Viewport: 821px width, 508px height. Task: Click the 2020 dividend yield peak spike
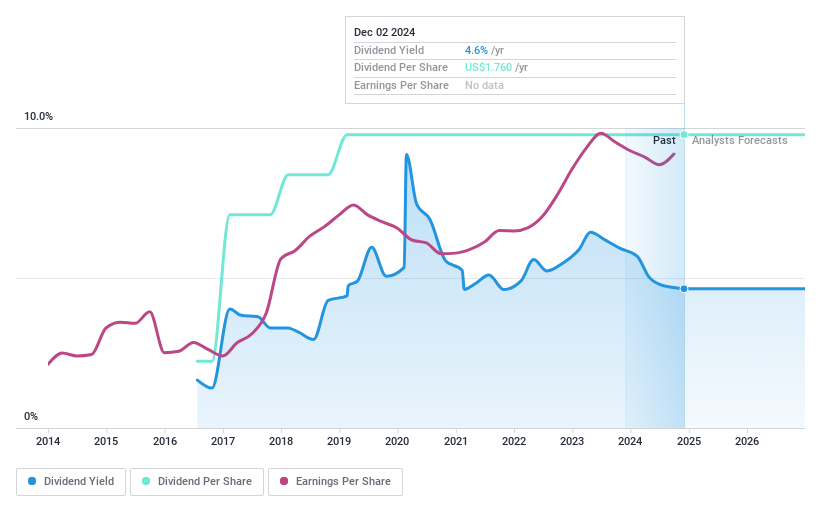406,155
